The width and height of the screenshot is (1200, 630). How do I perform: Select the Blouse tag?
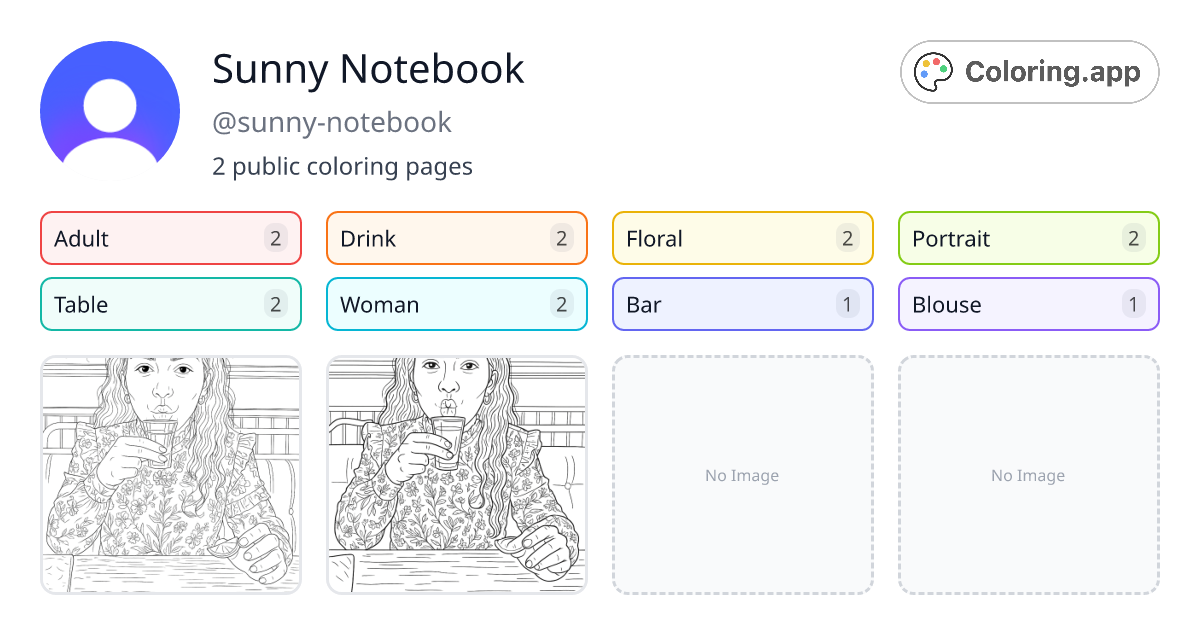1029,304
